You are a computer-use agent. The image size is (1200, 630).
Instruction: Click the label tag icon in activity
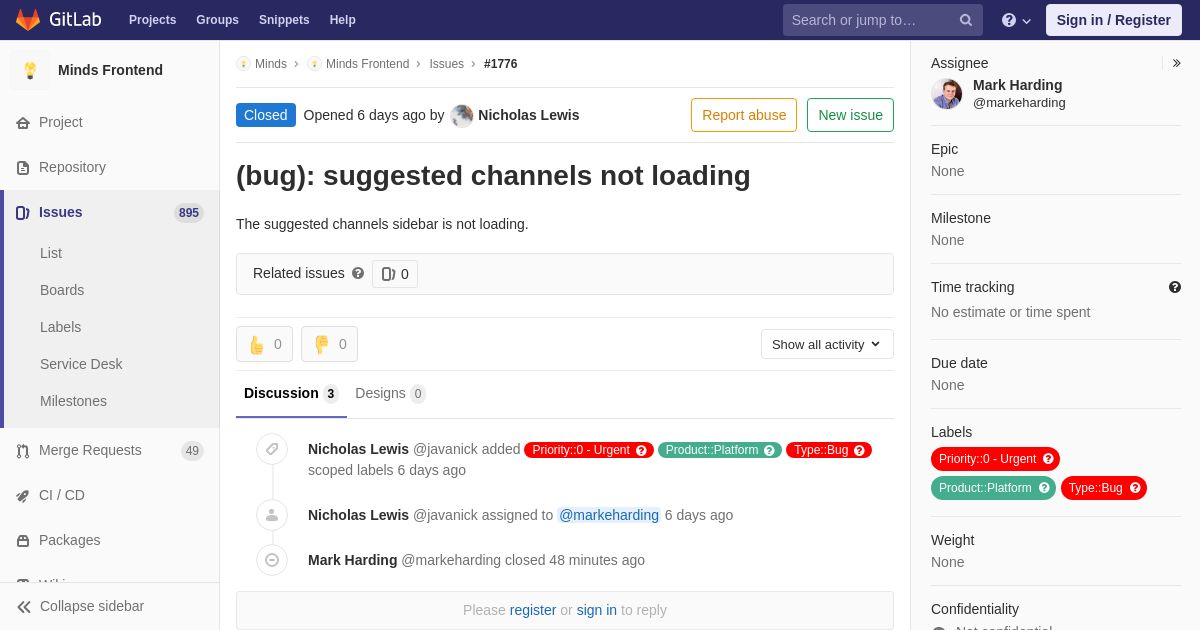pos(272,449)
